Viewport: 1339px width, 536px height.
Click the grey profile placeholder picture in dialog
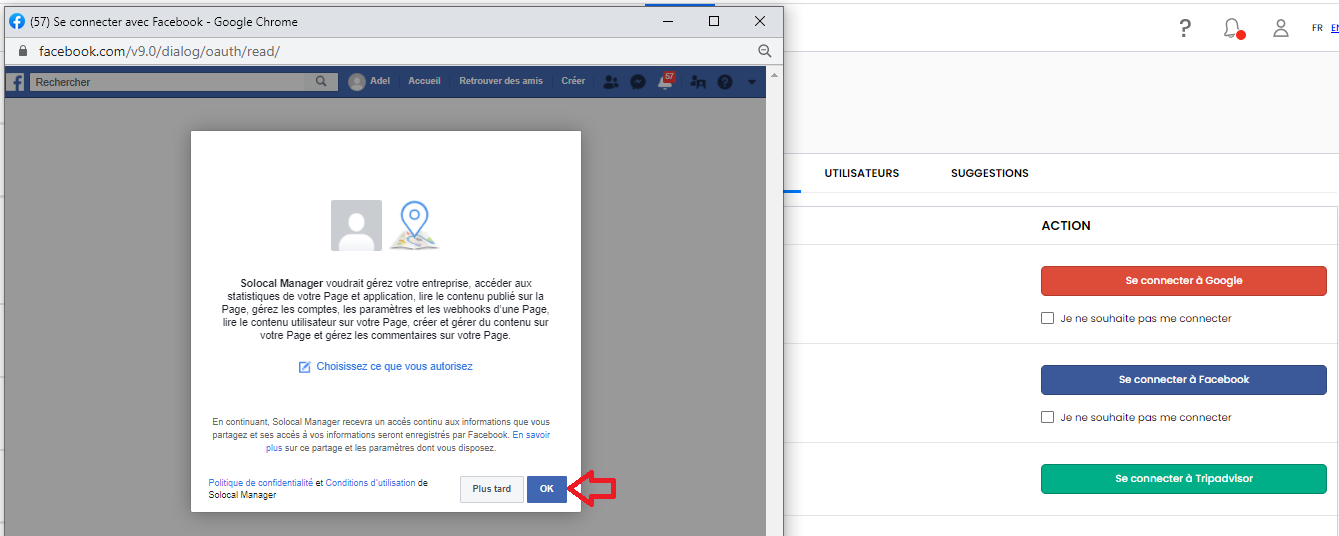[356, 225]
